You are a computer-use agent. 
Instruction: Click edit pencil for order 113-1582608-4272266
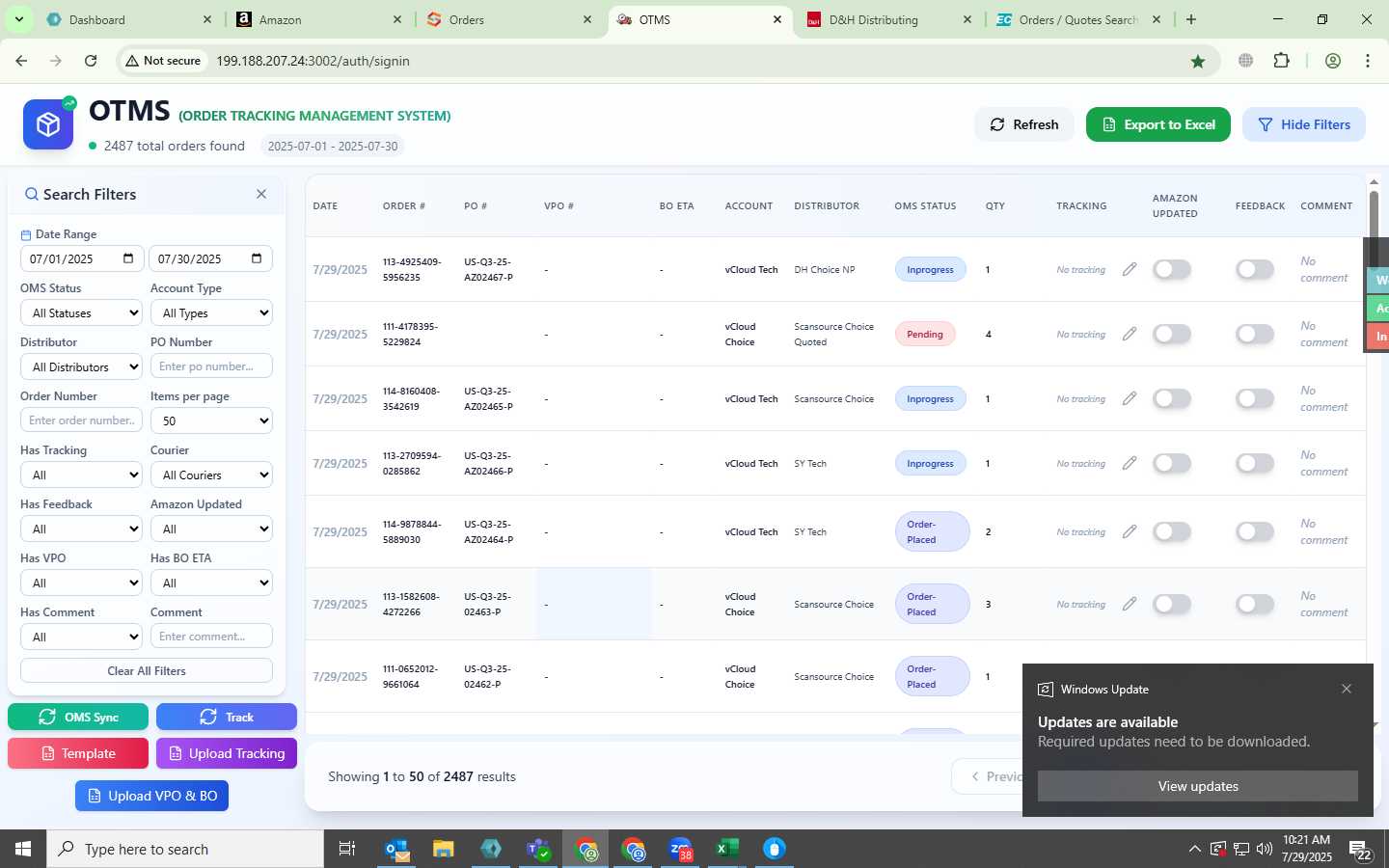pos(1130,604)
